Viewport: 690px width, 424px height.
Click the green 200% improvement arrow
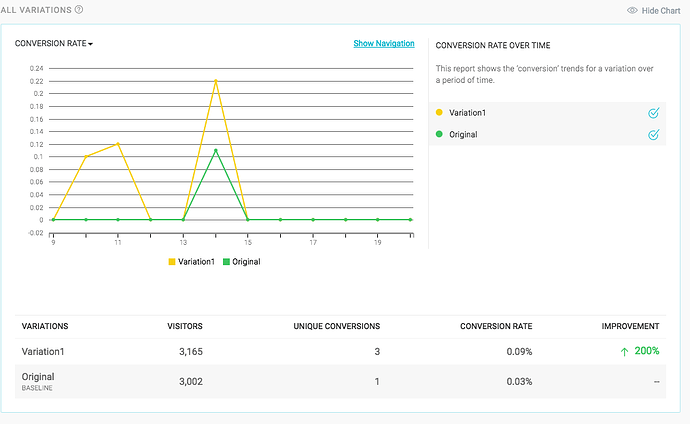click(625, 352)
